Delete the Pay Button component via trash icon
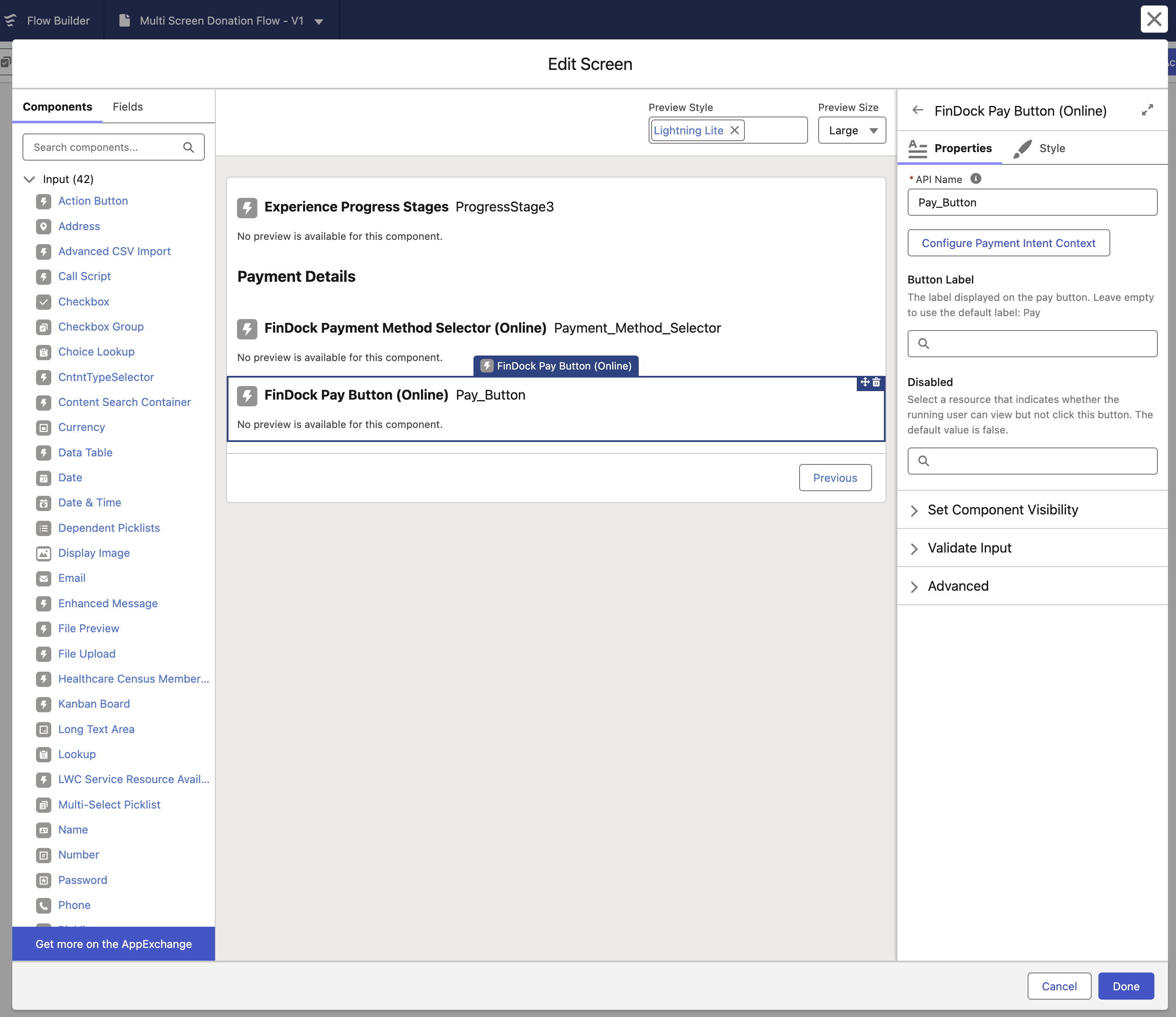The image size is (1176, 1017). click(876, 383)
